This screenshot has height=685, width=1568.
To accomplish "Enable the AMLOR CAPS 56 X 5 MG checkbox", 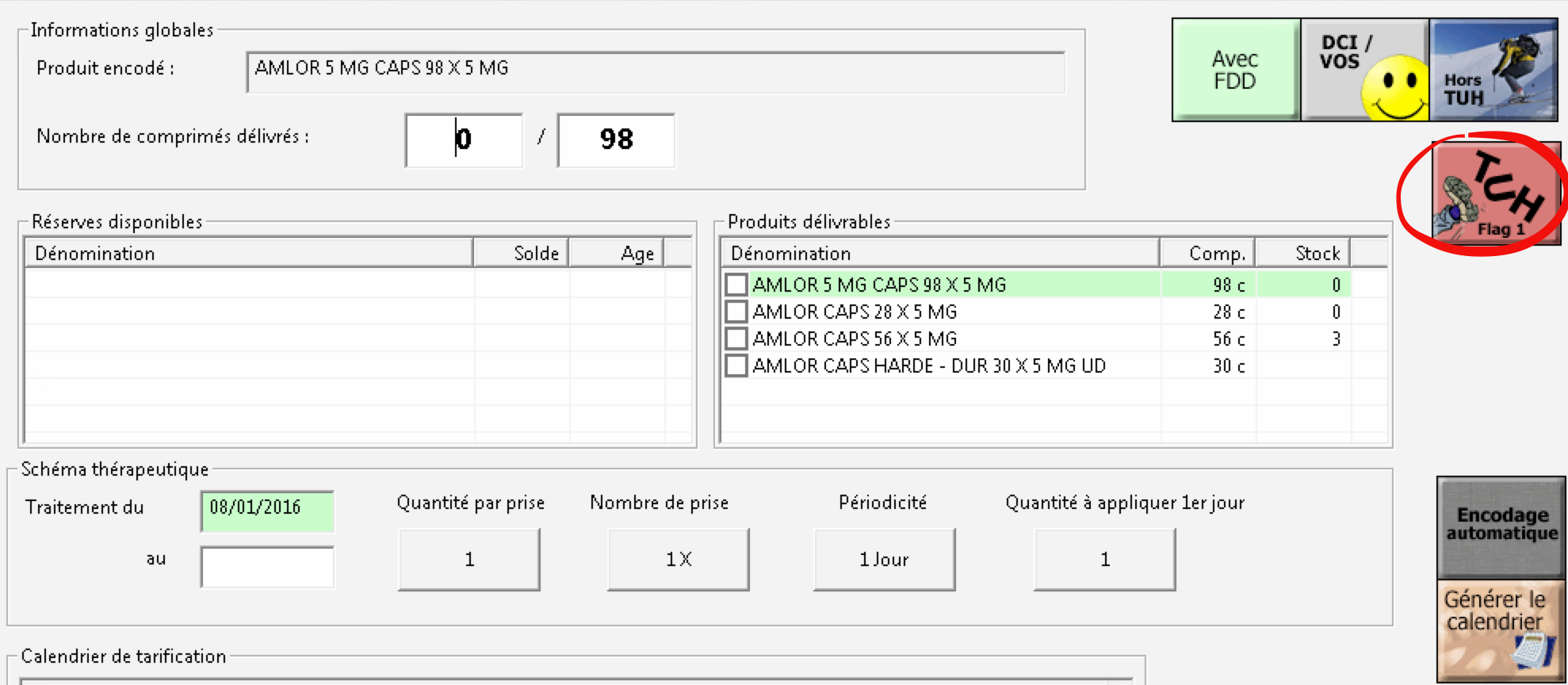I will point(736,339).
